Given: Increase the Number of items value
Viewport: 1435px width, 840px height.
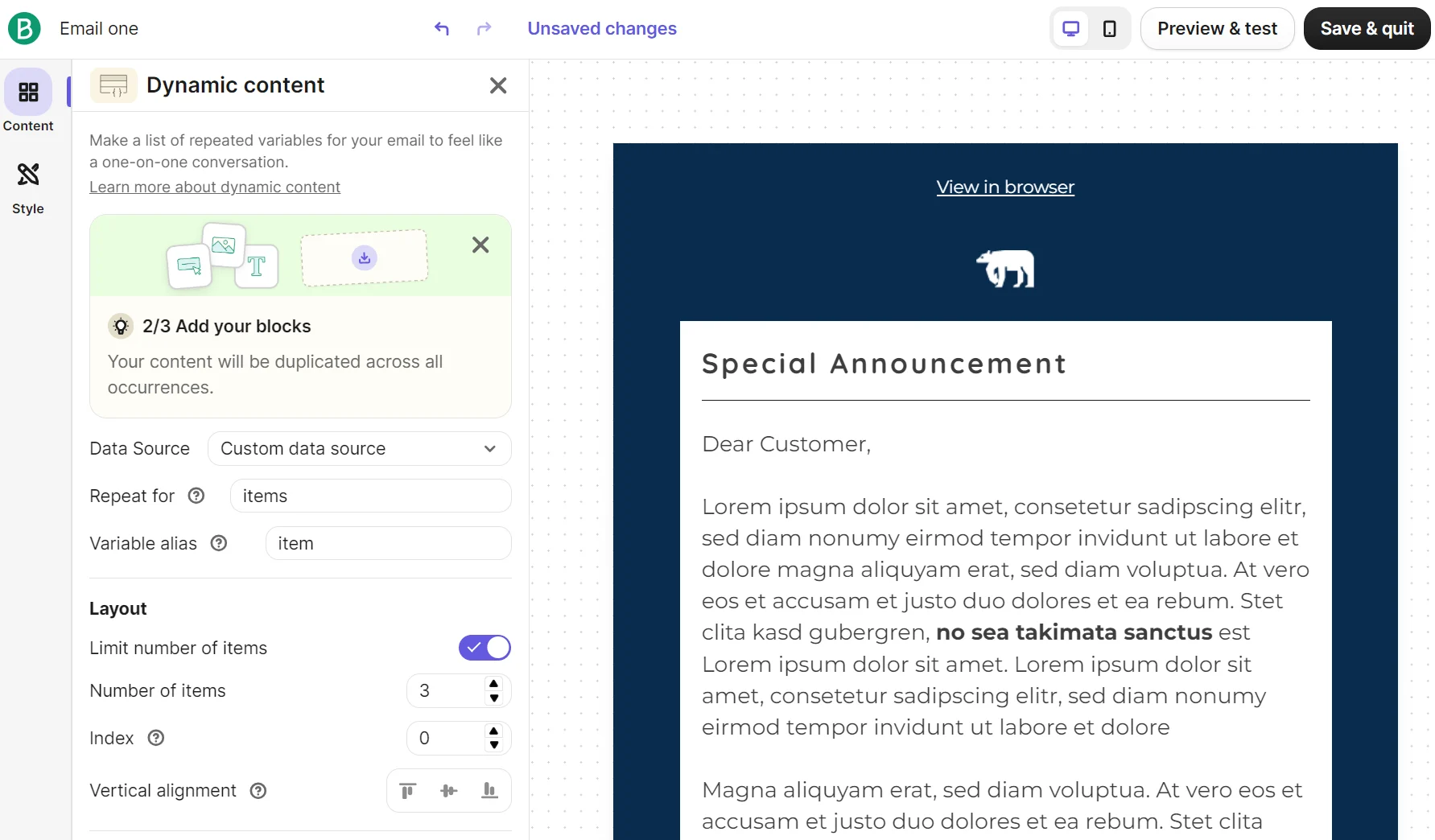Looking at the screenshot, I should [x=494, y=684].
